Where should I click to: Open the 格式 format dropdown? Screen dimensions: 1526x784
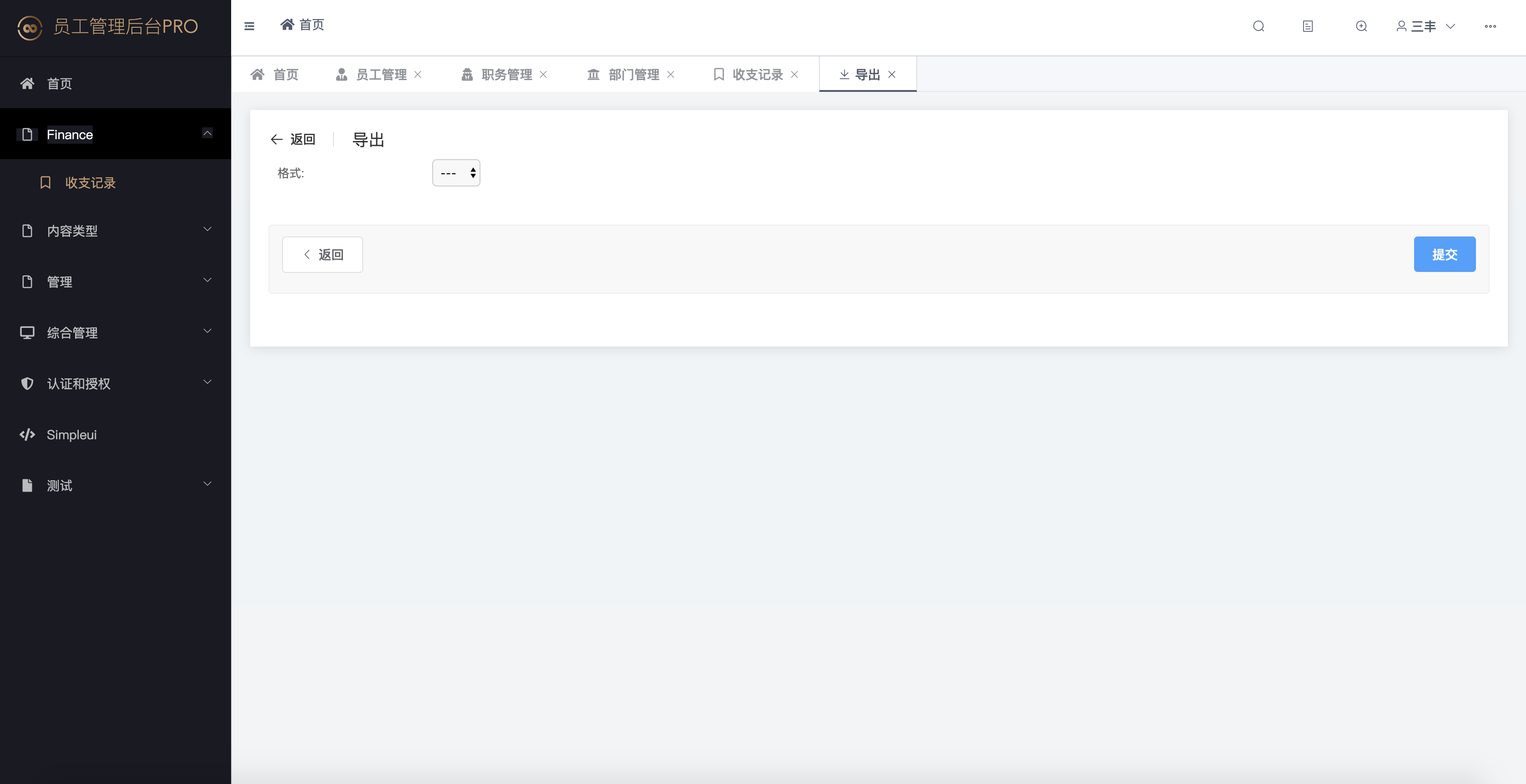(x=455, y=173)
